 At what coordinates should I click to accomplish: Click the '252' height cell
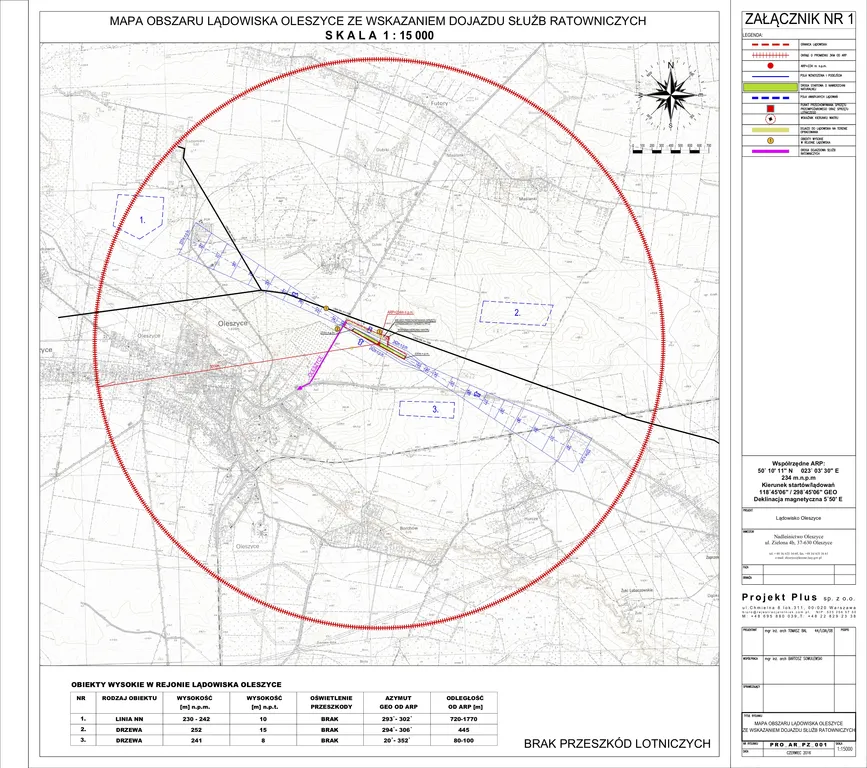click(196, 730)
